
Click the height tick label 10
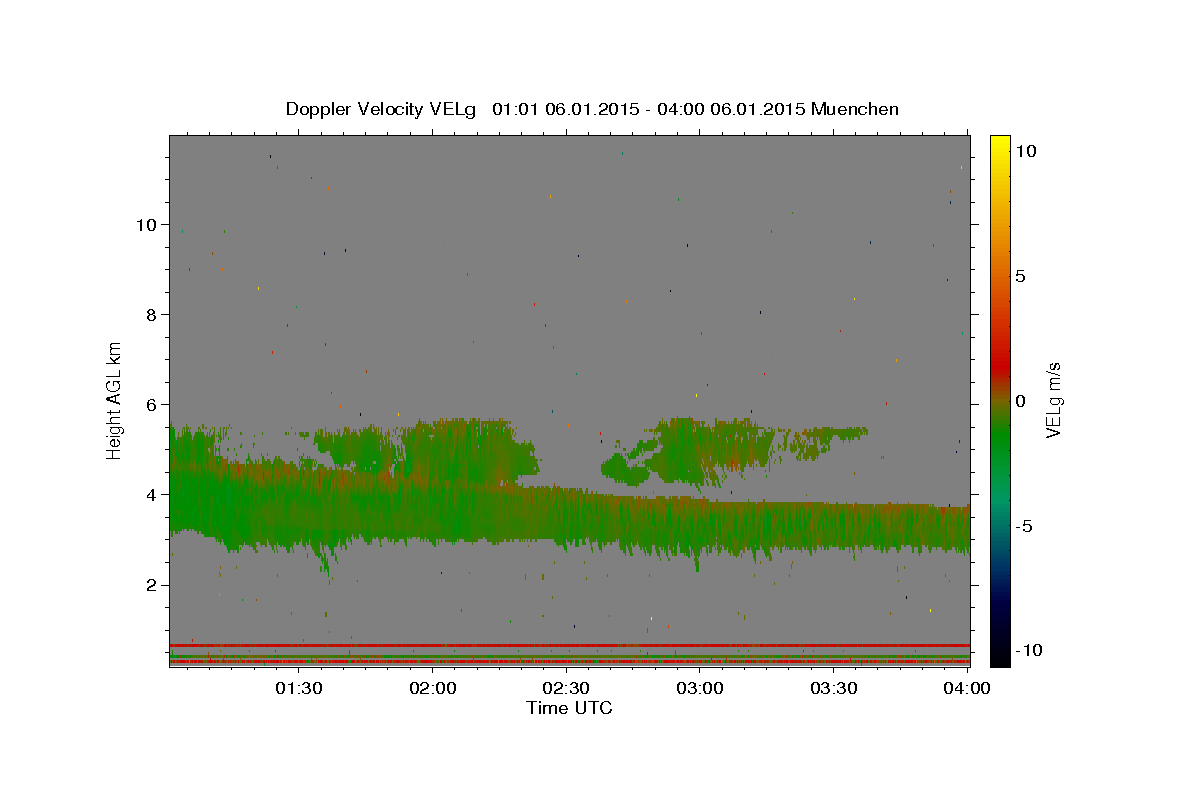pyautogui.click(x=146, y=224)
